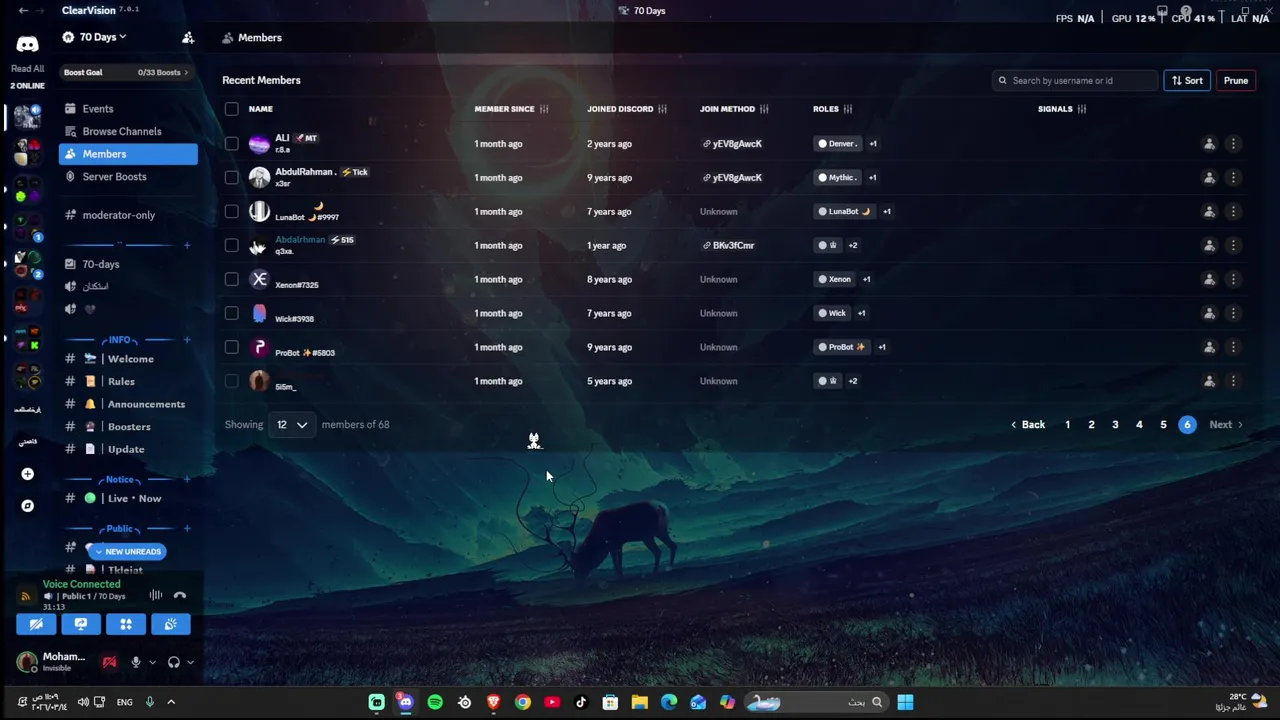Click the voice connection signal icon
This screenshot has height=720, width=1280.
click(26, 596)
